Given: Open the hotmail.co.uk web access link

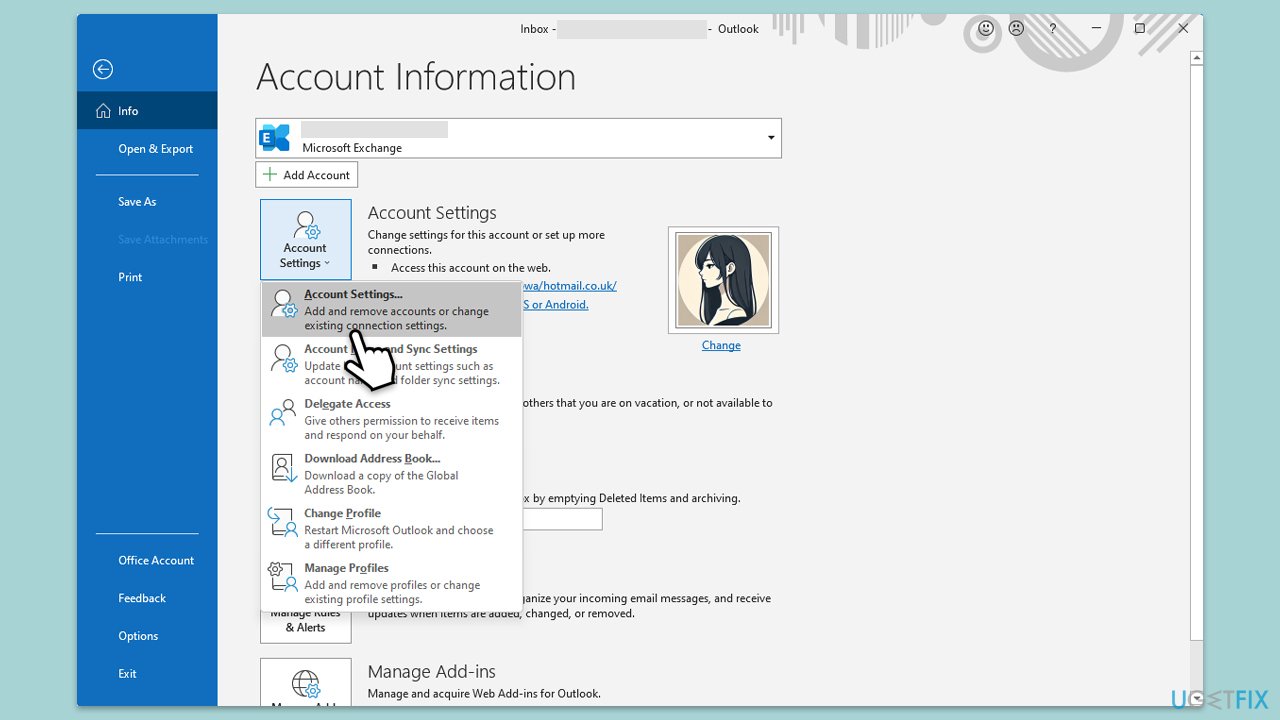Looking at the screenshot, I should click(x=570, y=285).
